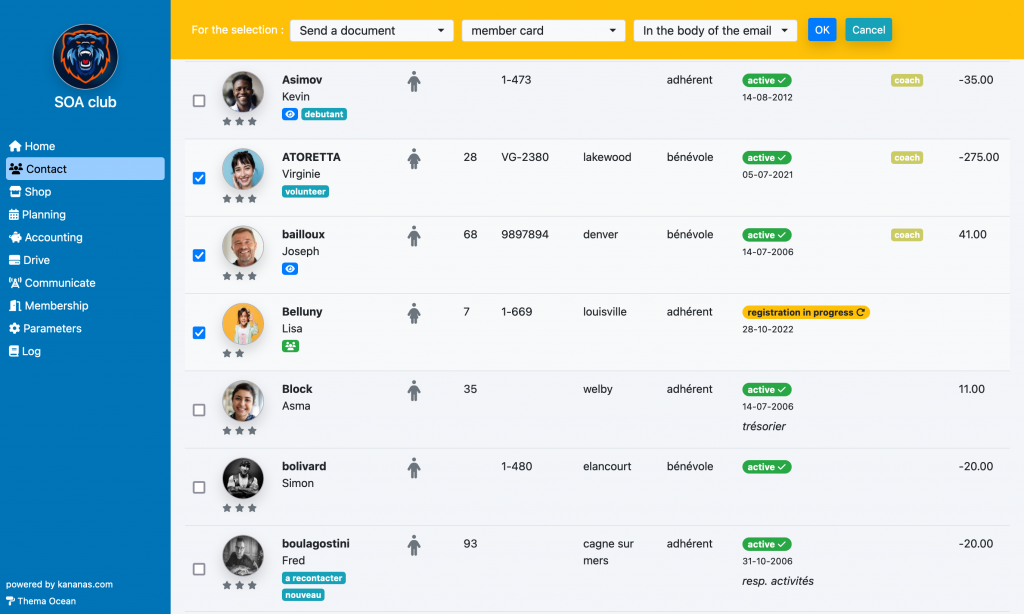Tick the bolivard Simon checkbox
This screenshot has height=614, width=1024.
click(x=199, y=487)
